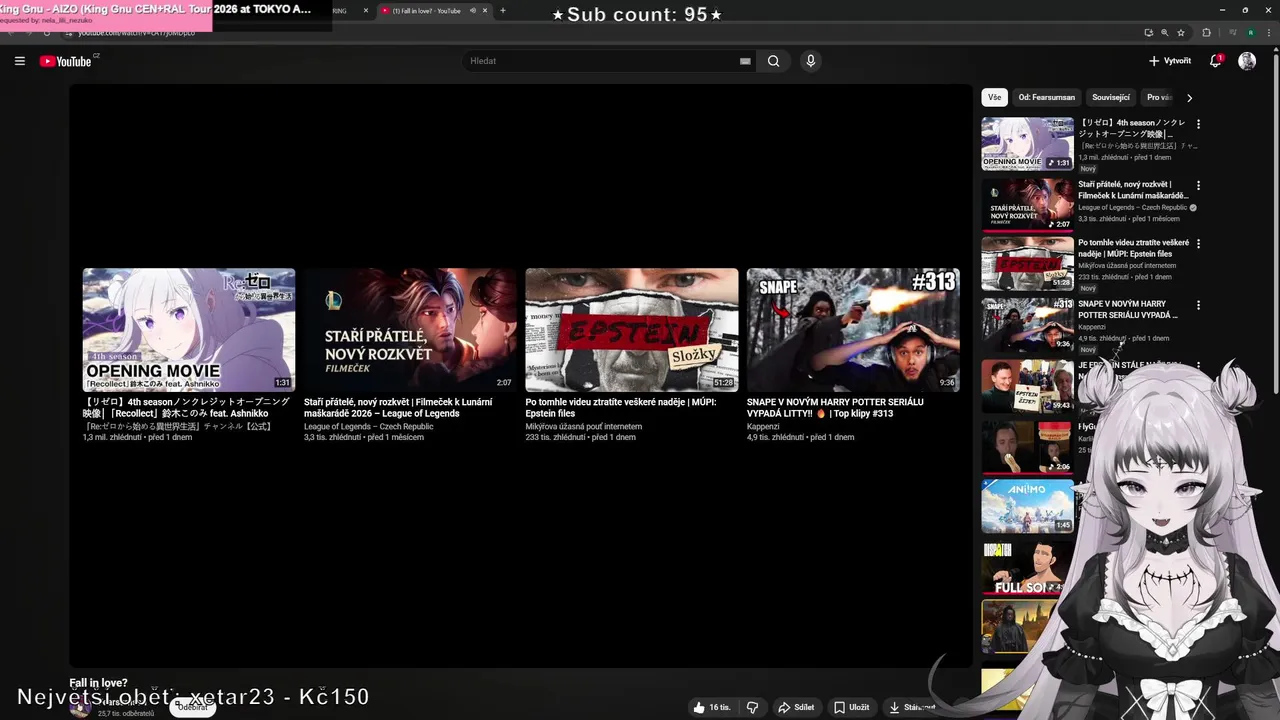Like the video with thumbs up
The image size is (1280, 720).
click(x=711, y=707)
